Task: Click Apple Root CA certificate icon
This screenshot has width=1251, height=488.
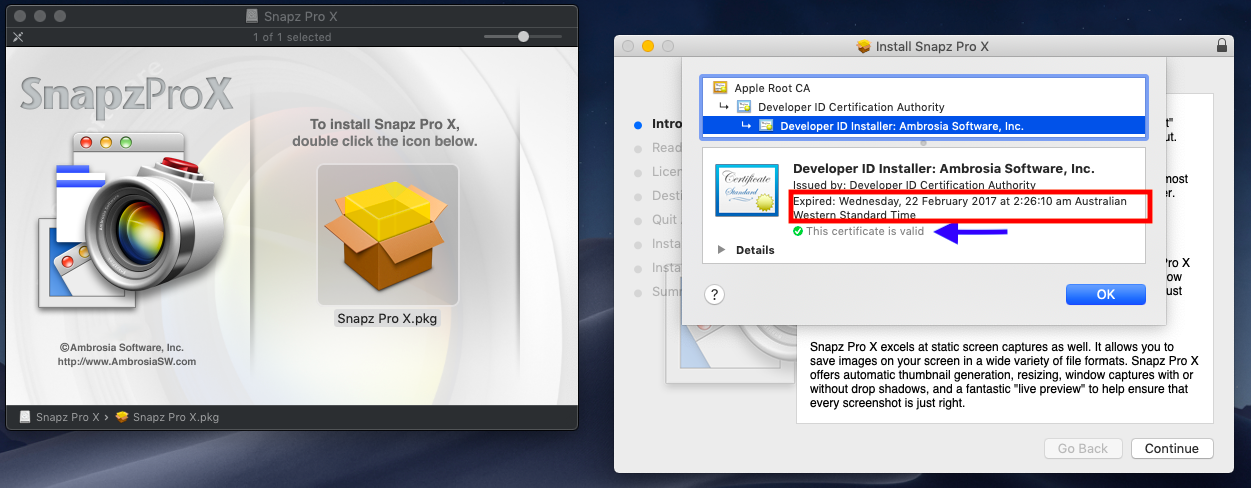Action: tap(720, 88)
